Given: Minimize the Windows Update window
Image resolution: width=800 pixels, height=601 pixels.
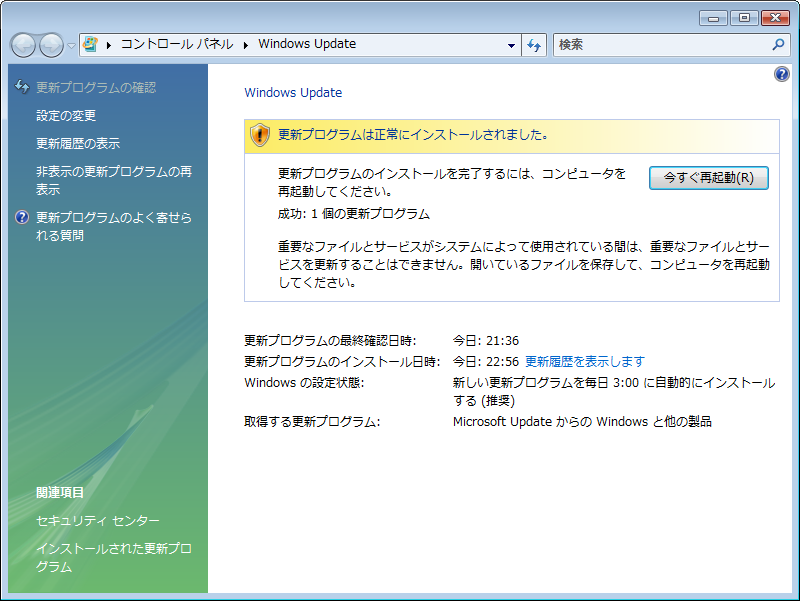Looking at the screenshot, I should point(713,18).
